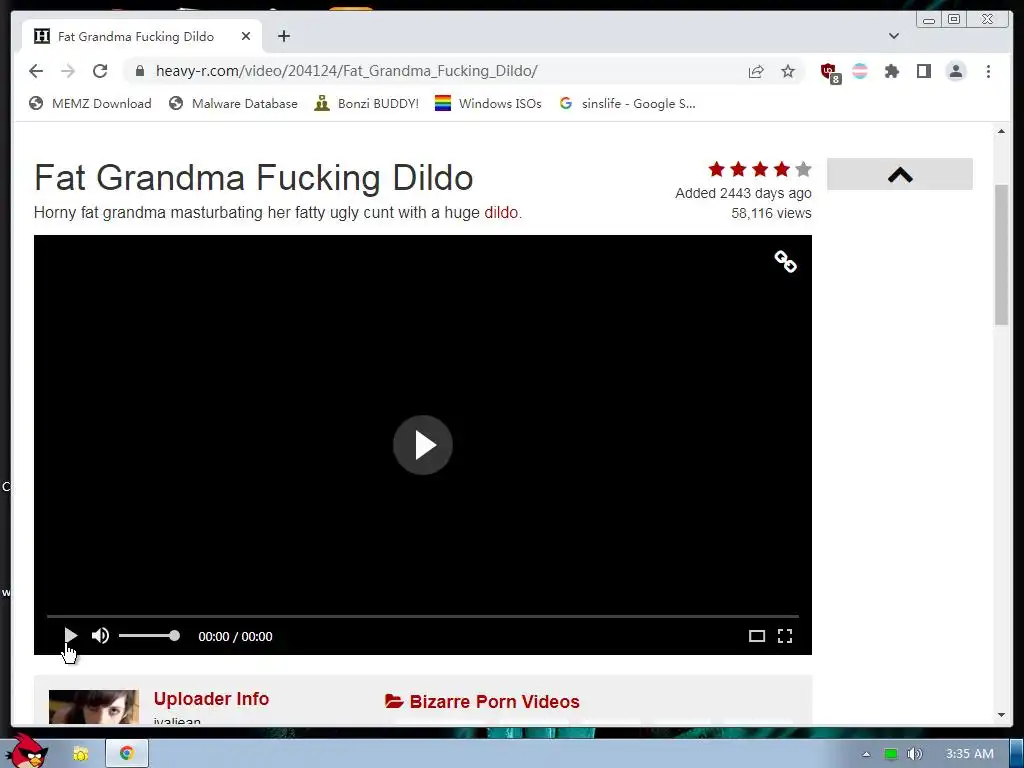
Task: Open the uploader avatar thumbnail
Action: (94, 707)
